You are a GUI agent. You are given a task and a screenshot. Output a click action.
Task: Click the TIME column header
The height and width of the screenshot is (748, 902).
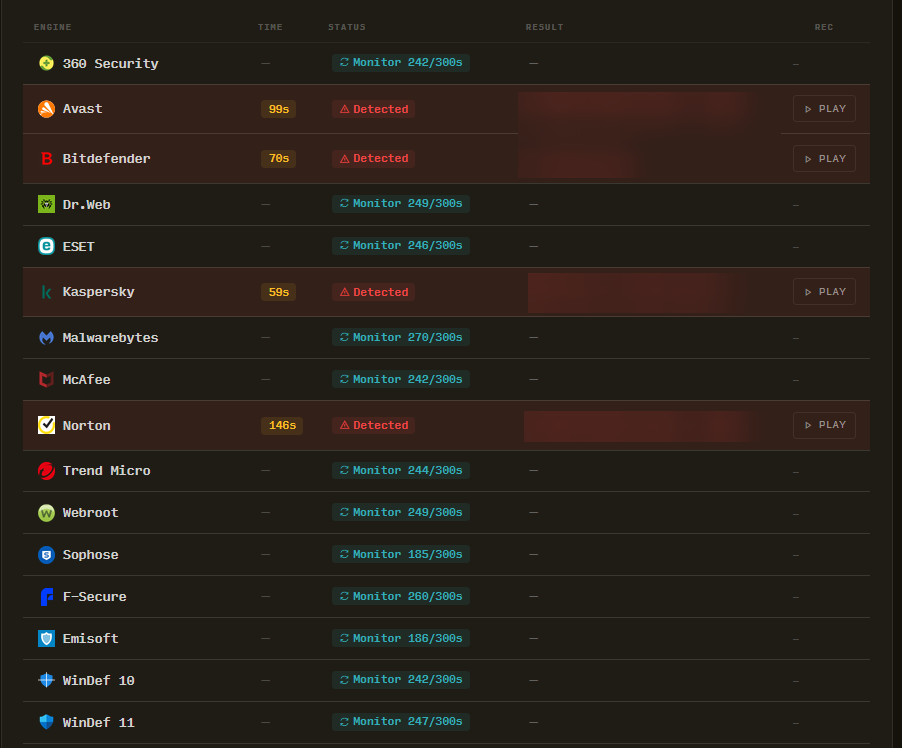click(x=270, y=27)
